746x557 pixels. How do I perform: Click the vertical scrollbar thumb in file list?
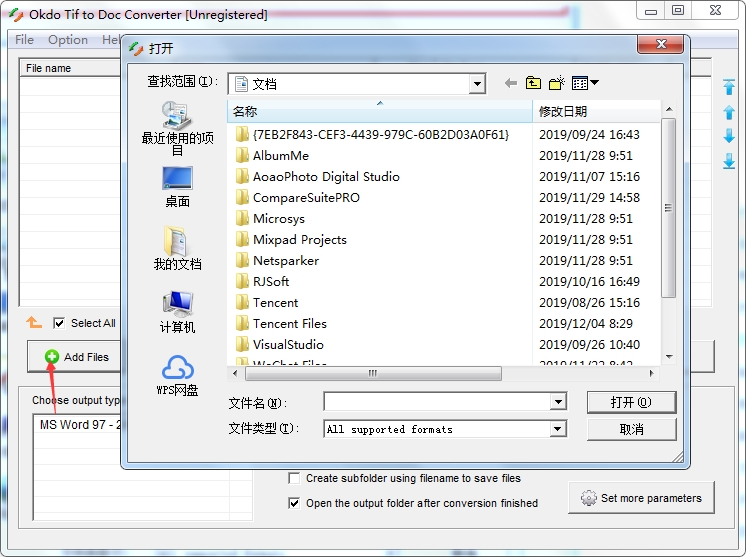(668, 208)
